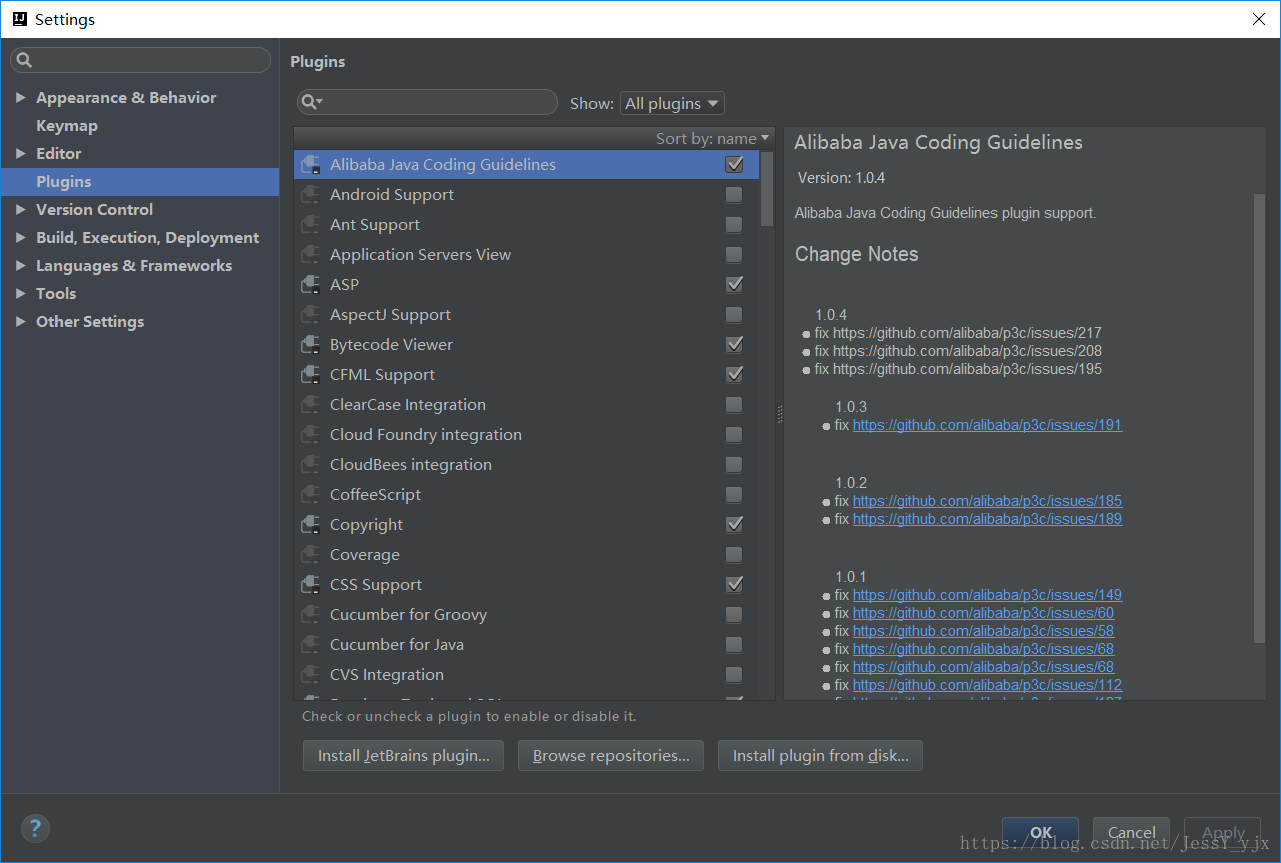The width and height of the screenshot is (1281, 863).
Task: Click the plugin icon next to Bytecode Viewer
Action: 311,345
